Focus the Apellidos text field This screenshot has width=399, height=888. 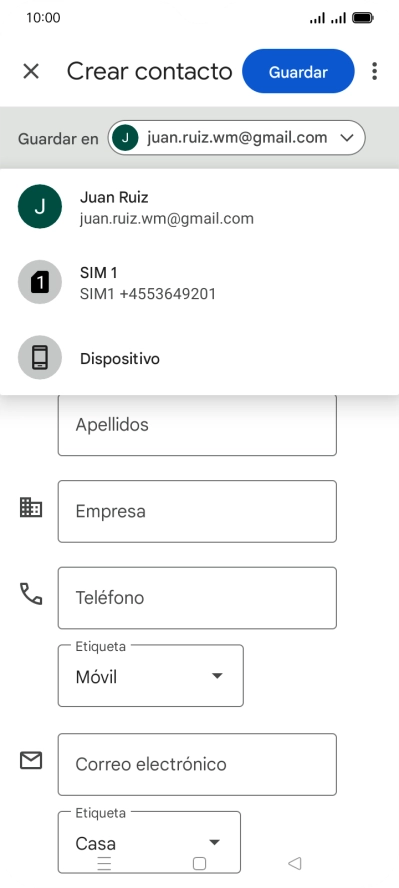point(197,425)
